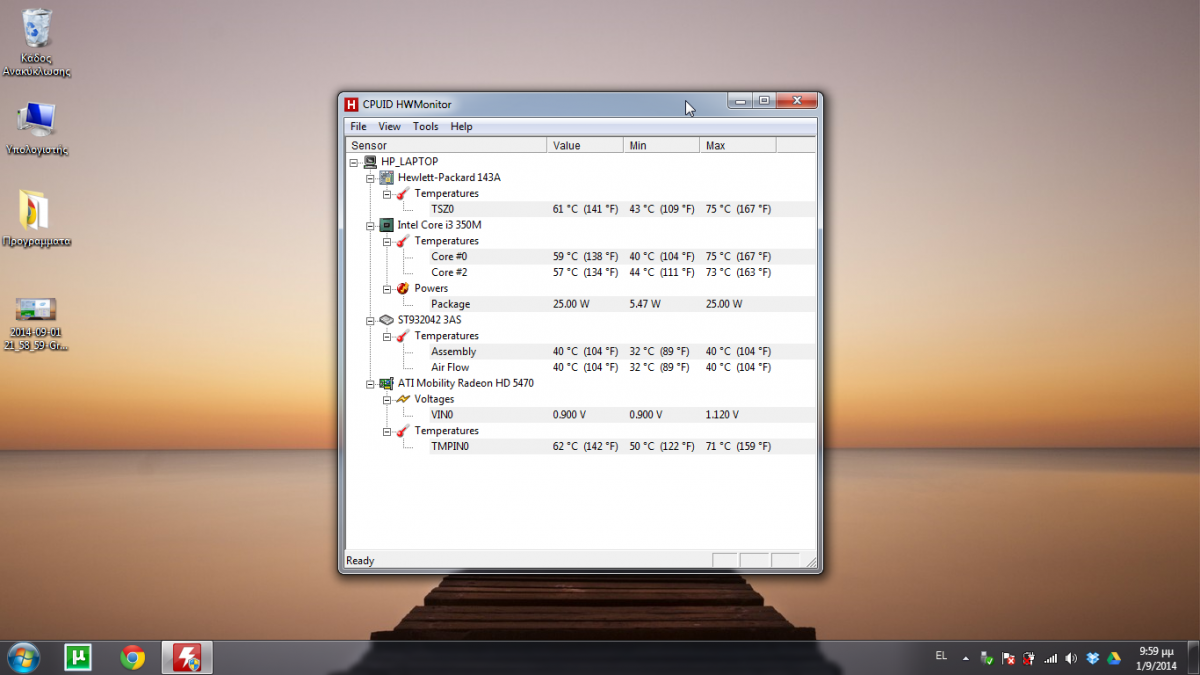Collapse the ST932042 3AS node
This screenshot has height=675, width=1200.
coord(370,321)
